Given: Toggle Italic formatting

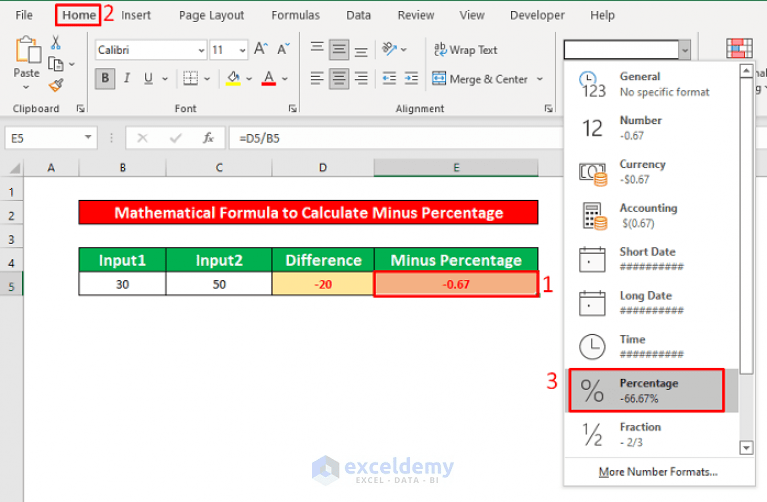Looking at the screenshot, I should click(x=127, y=78).
